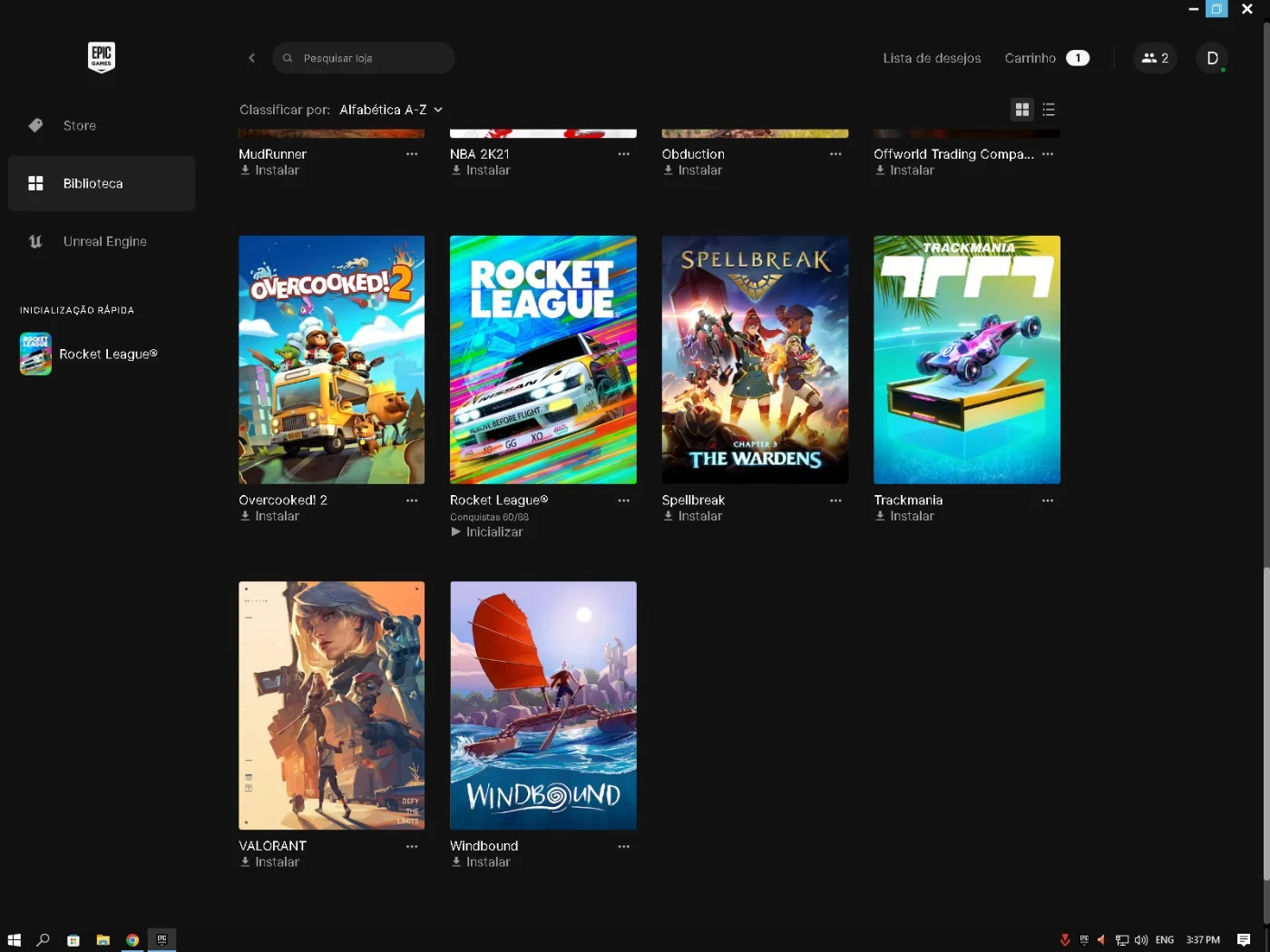Click the Microsoft Store taskbar icon
Image resolution: width=1270 pixels, height=952 pixels.
point(73,940)
